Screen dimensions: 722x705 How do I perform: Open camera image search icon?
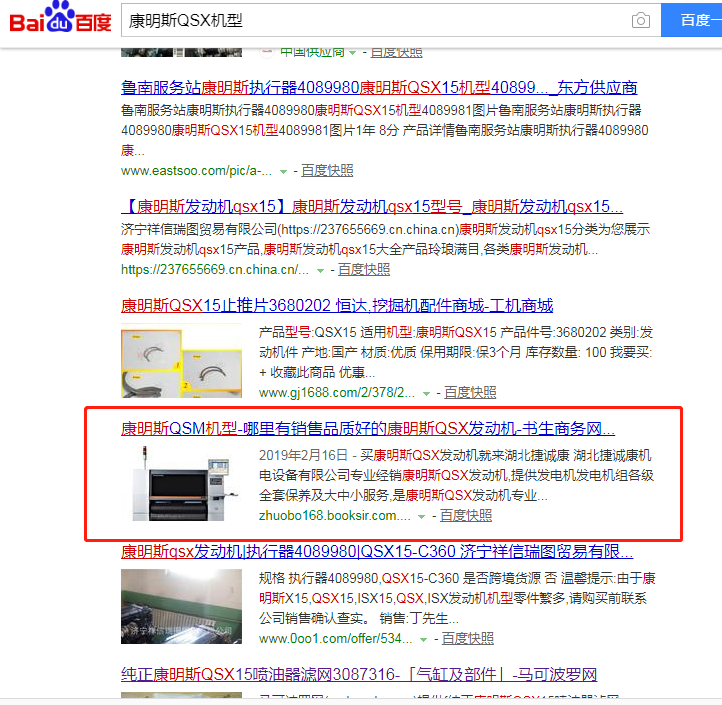[x=640, y=20]
